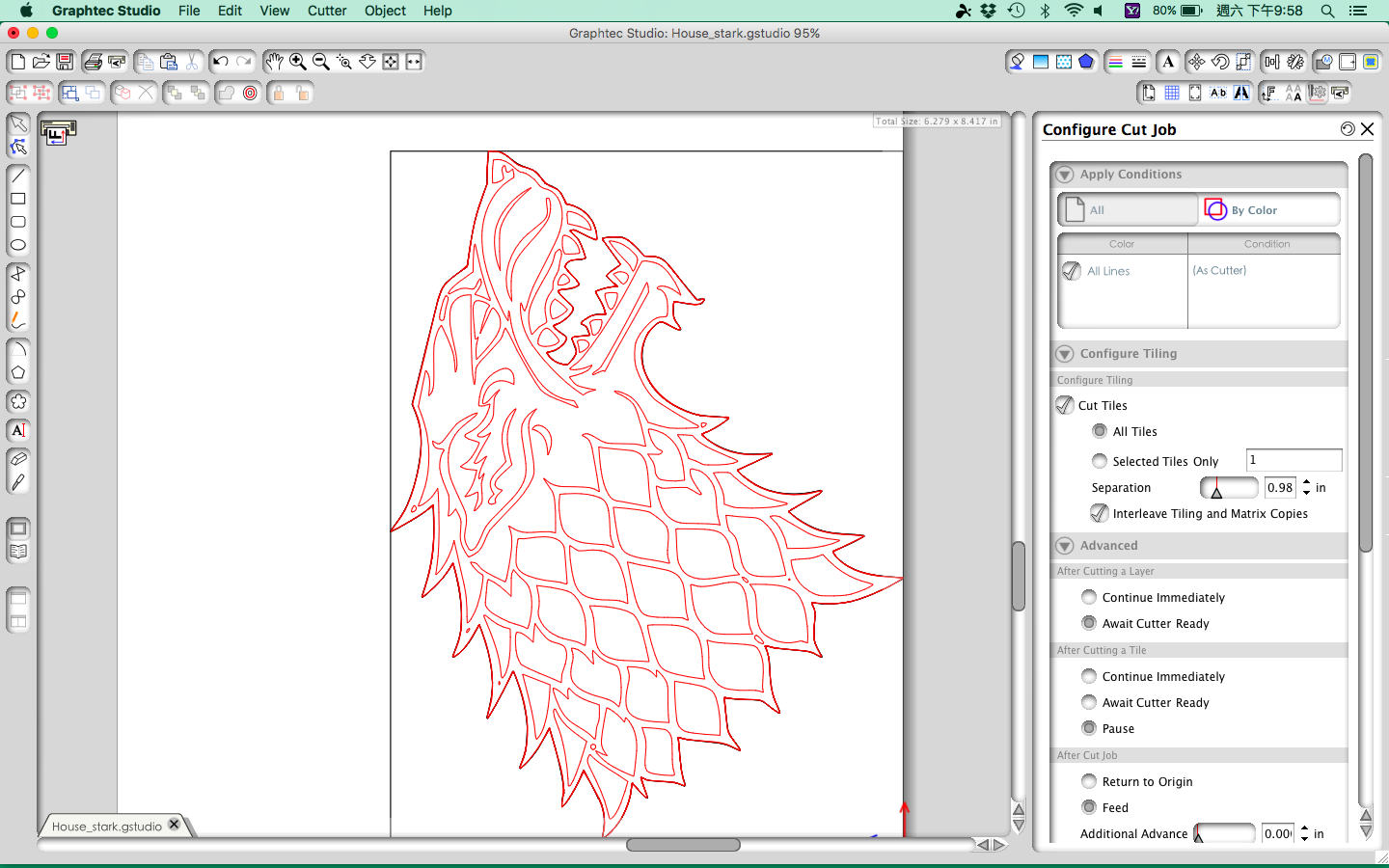This screenshot has height=868, width=1389.
Task: Open the File menu
Action: click(x=189, y=11)
